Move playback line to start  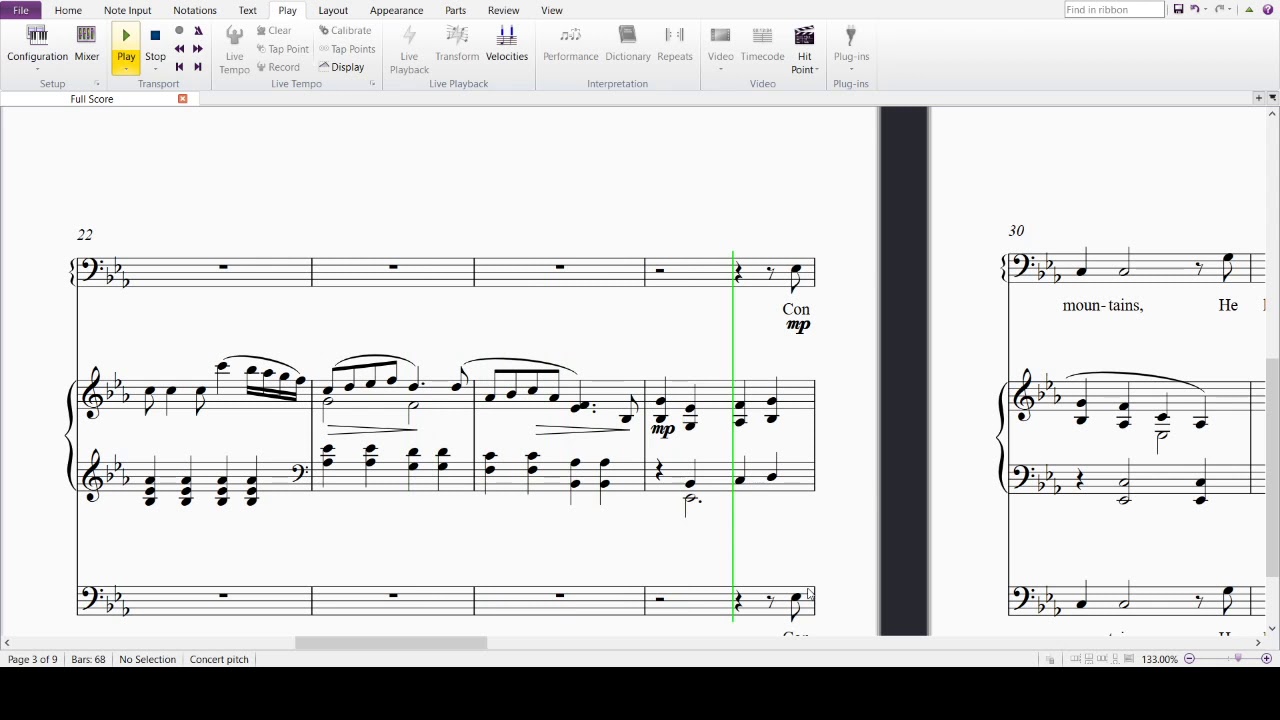179,67
